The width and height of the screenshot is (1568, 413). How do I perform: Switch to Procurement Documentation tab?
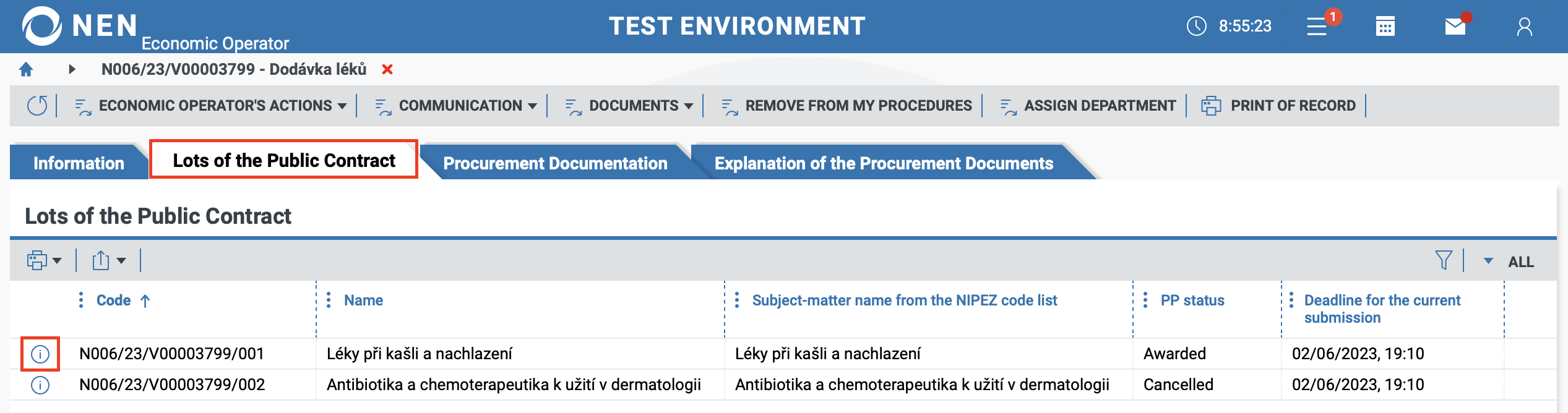coord(555,163)
